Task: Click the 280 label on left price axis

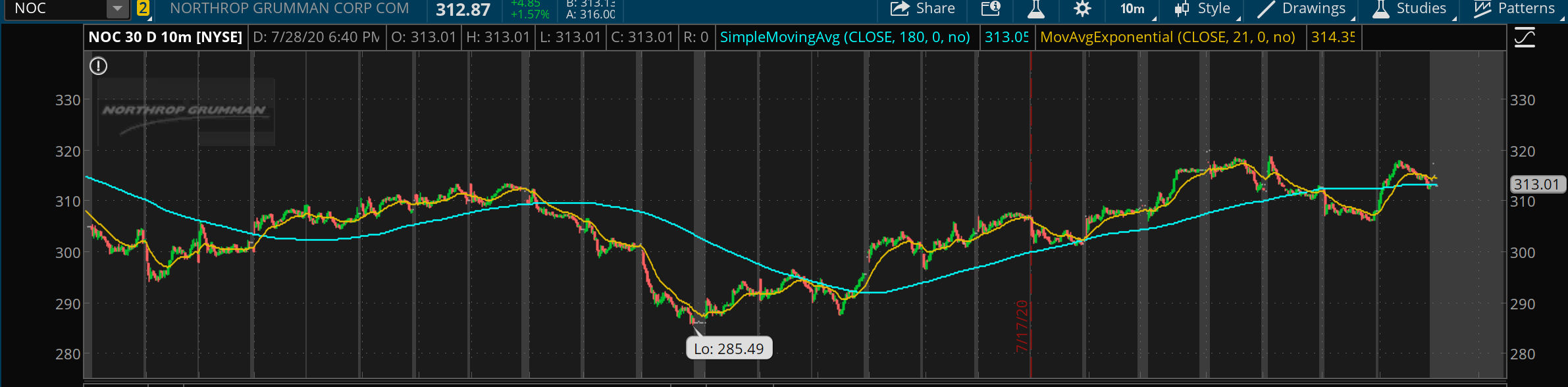Action: coord(68,354)
